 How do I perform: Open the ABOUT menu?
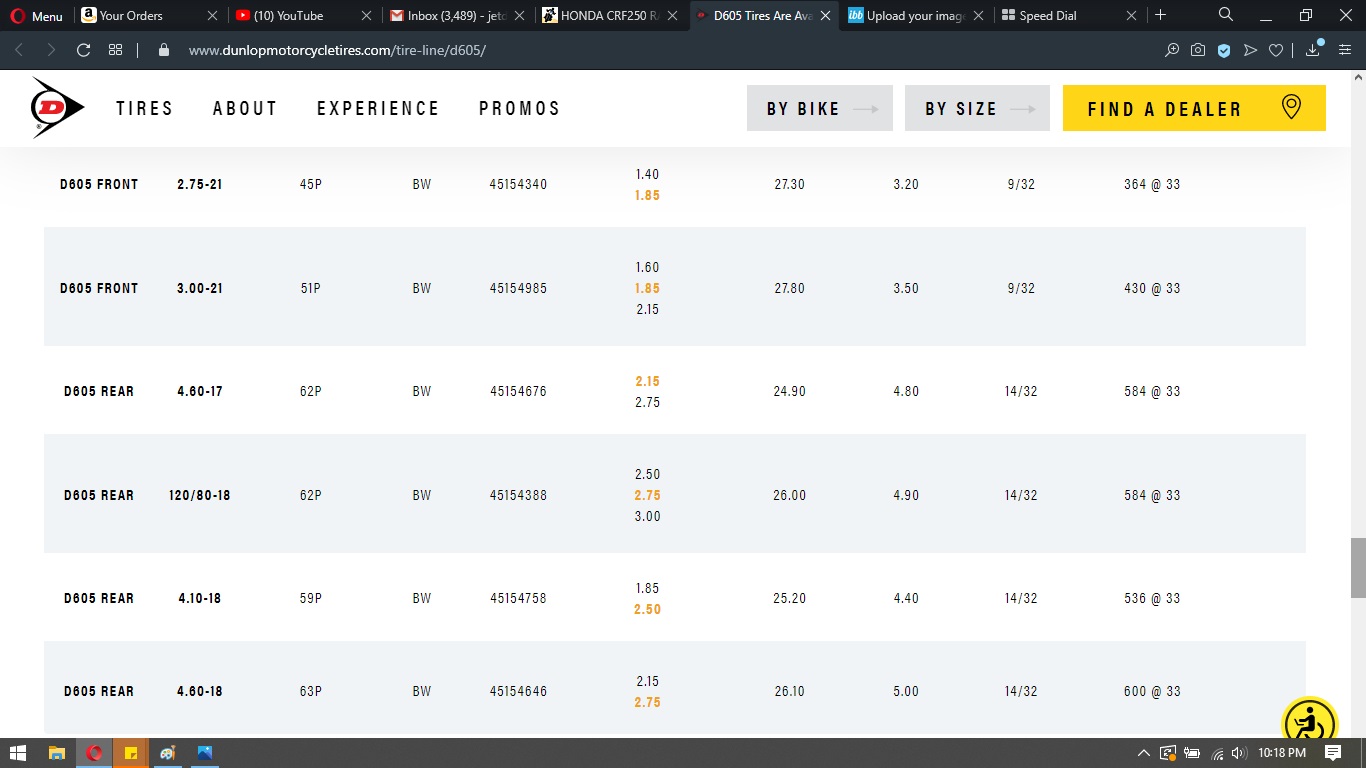pos(245,108)
